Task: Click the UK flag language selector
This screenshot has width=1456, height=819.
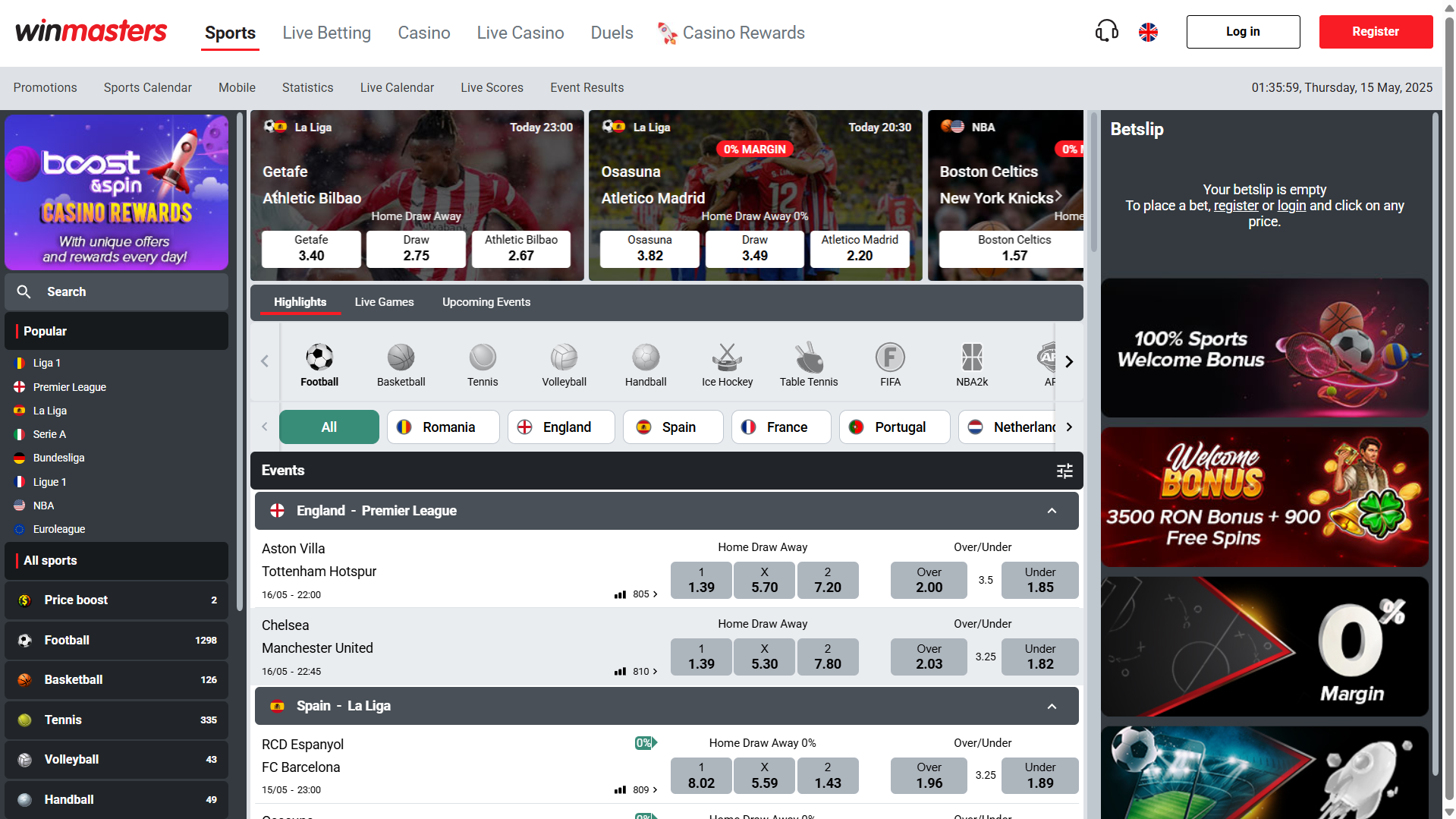Action: pyautogui.click(x=1148, y=32)
